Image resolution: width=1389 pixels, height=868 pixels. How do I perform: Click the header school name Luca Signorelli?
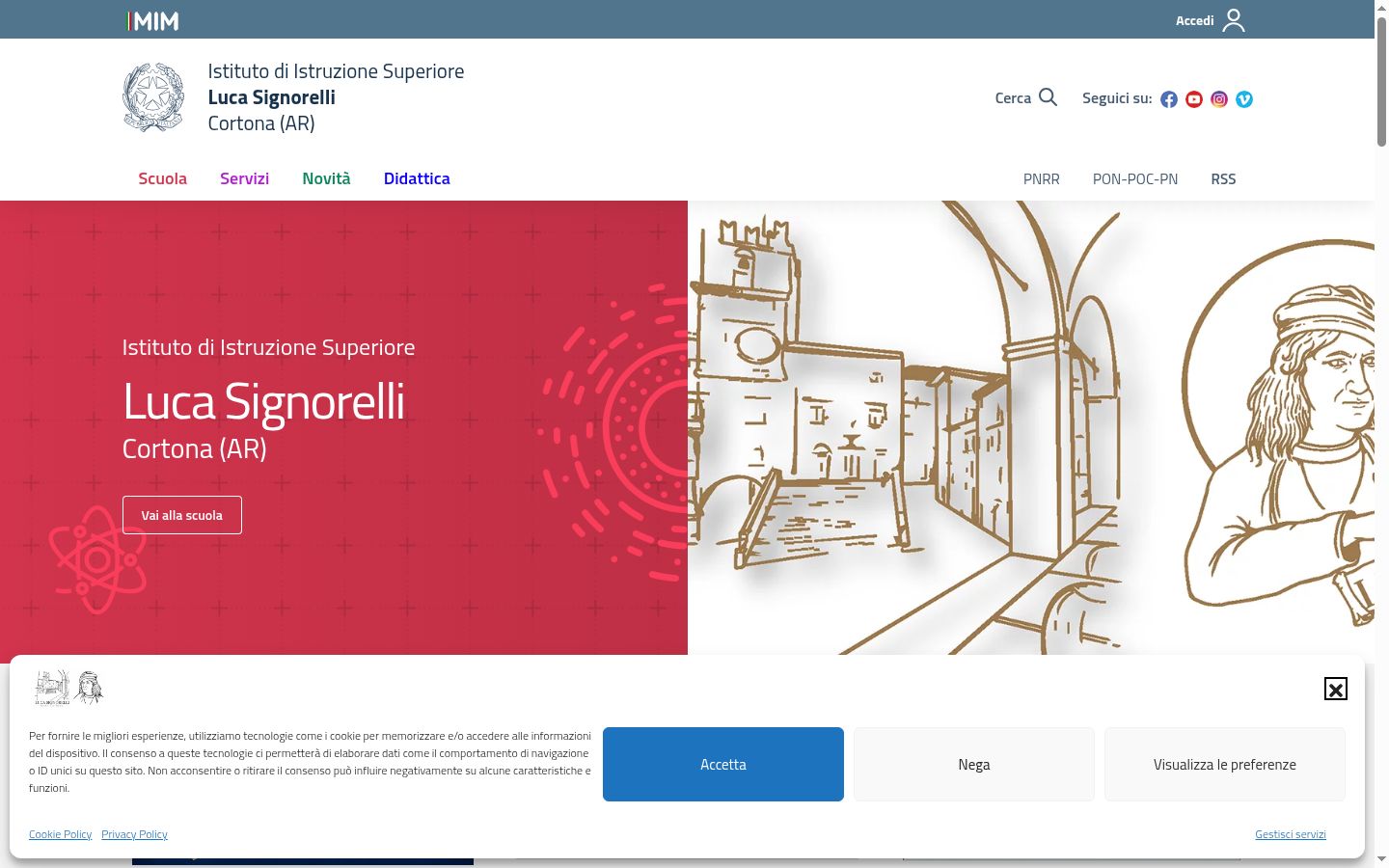click(x=272, y=97)
